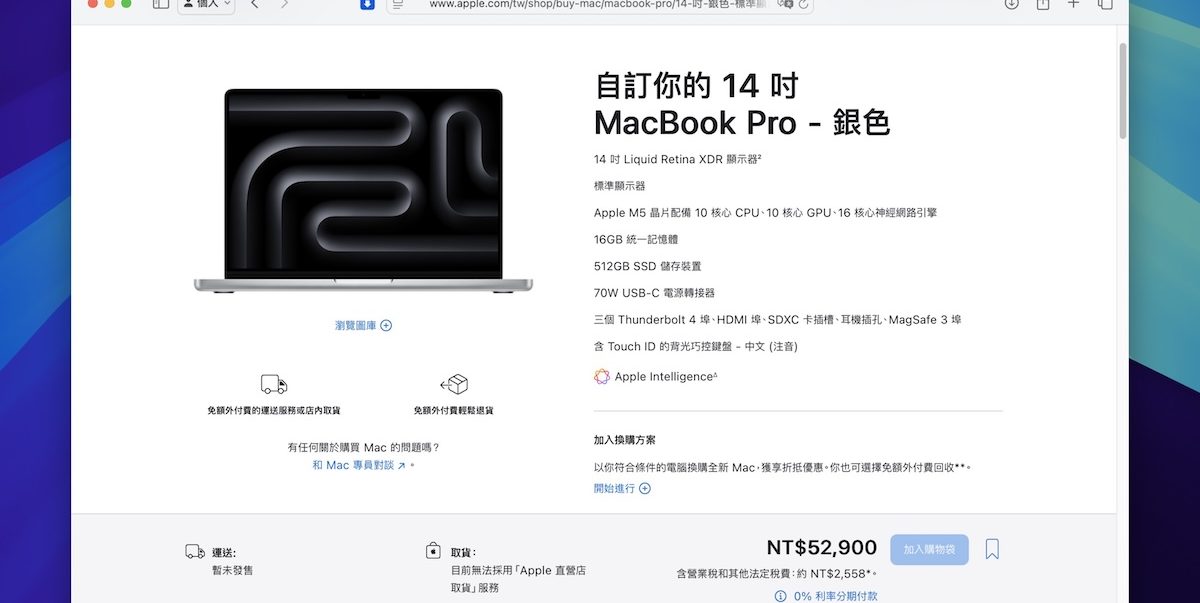The height and width of the screenshot is (603, 1200).
Task: Click the apple.com address bar
Action: coord(600,4)
